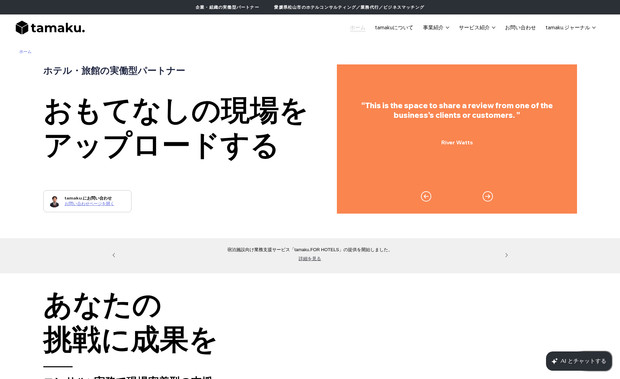Click 企業・組織の実働型パートナー in top bar
Screen dimensions: 620x379
coord(227,7)
